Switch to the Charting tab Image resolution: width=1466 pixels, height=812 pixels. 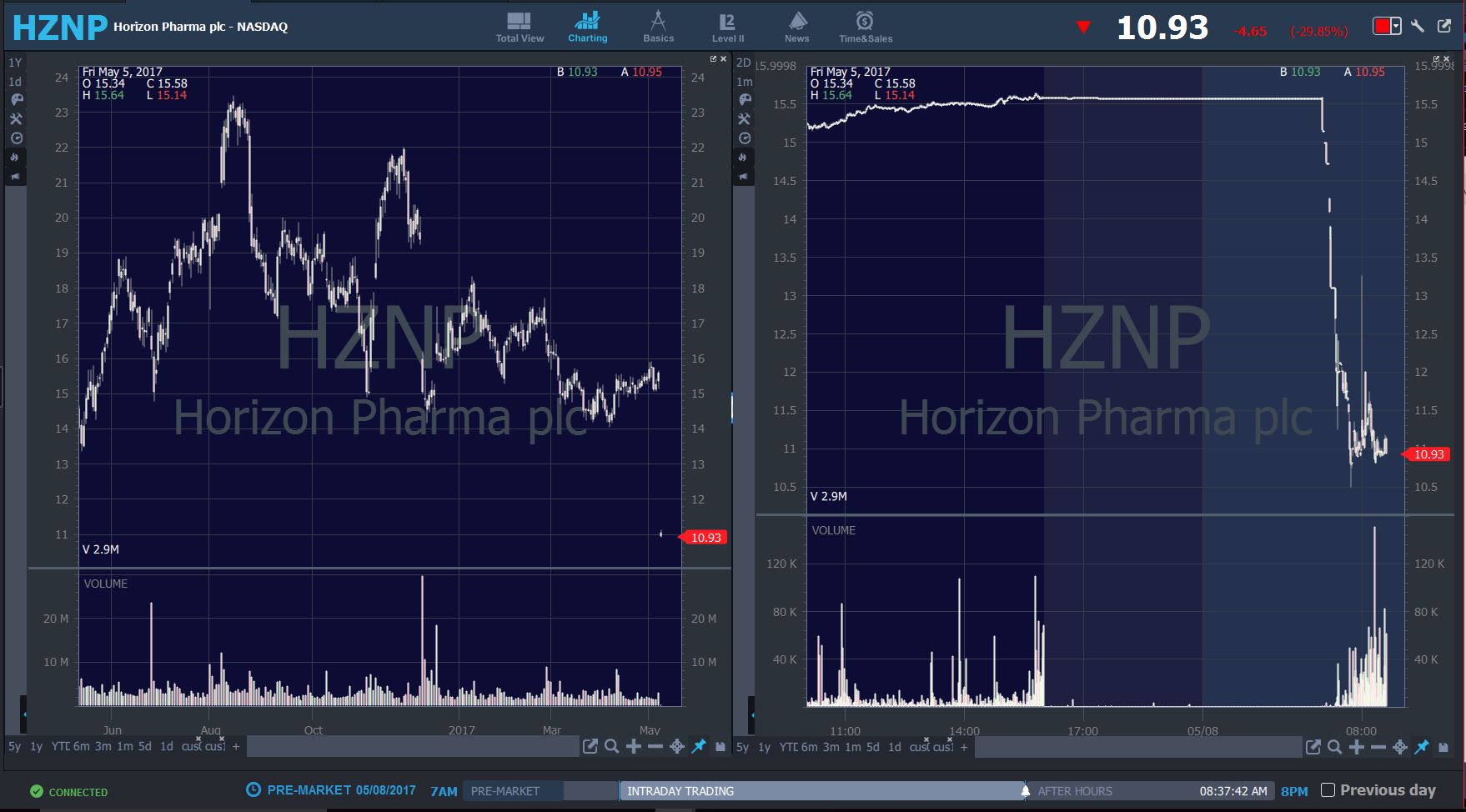[x=588, y=27]
